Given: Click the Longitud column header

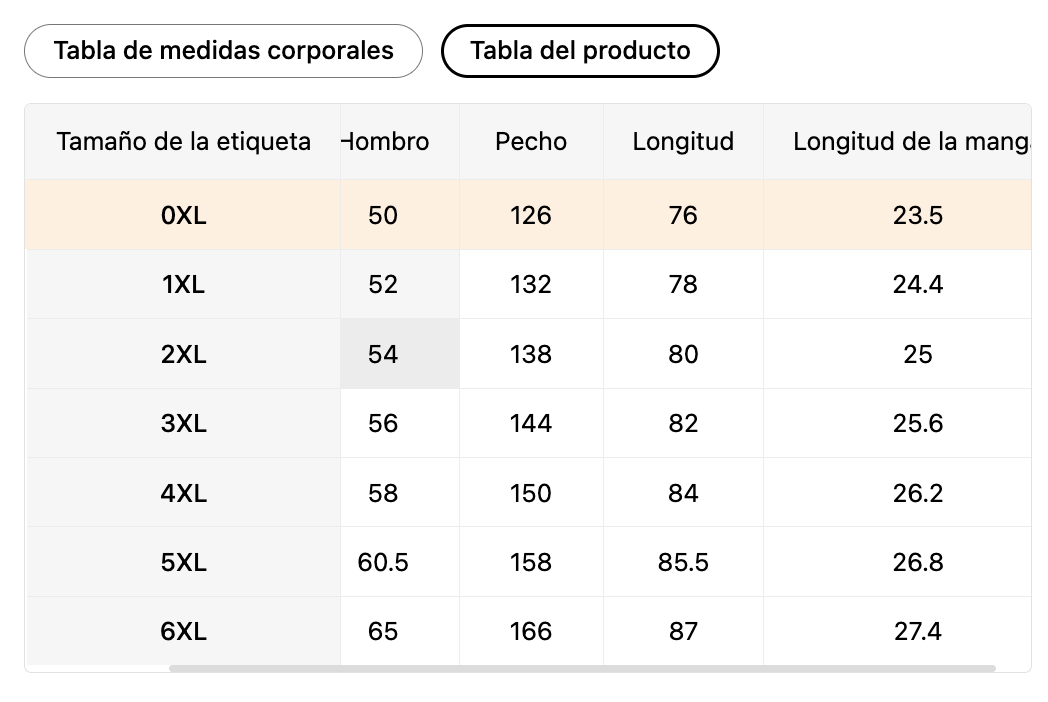Looking at the screenshot, I should [x=683, y=142].
